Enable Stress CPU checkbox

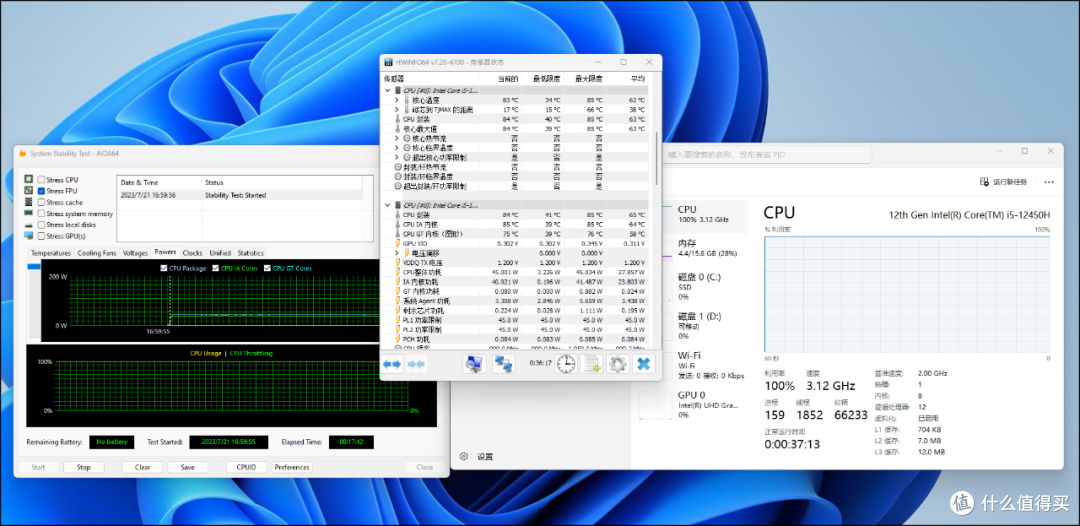(x=41, y=180)
